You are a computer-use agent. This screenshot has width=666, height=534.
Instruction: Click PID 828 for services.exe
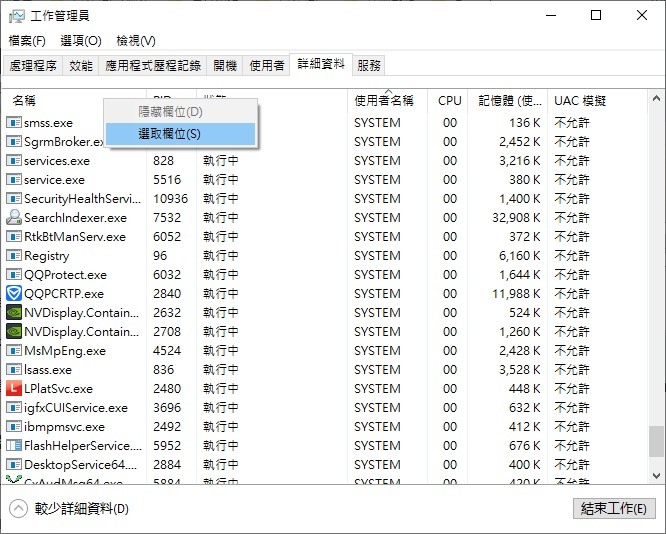tap(164, 161)
